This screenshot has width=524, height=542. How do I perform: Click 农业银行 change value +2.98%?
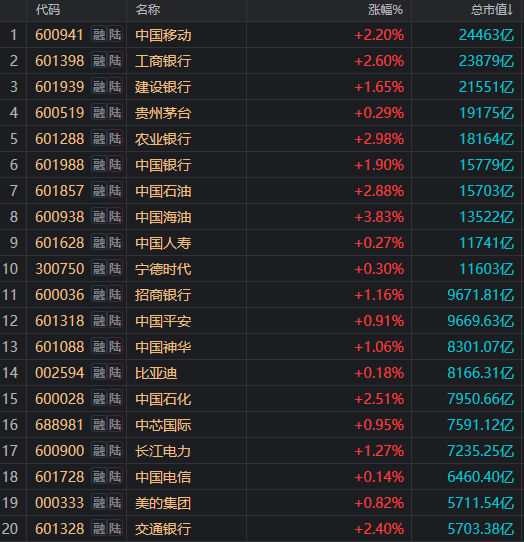(379, 139)
